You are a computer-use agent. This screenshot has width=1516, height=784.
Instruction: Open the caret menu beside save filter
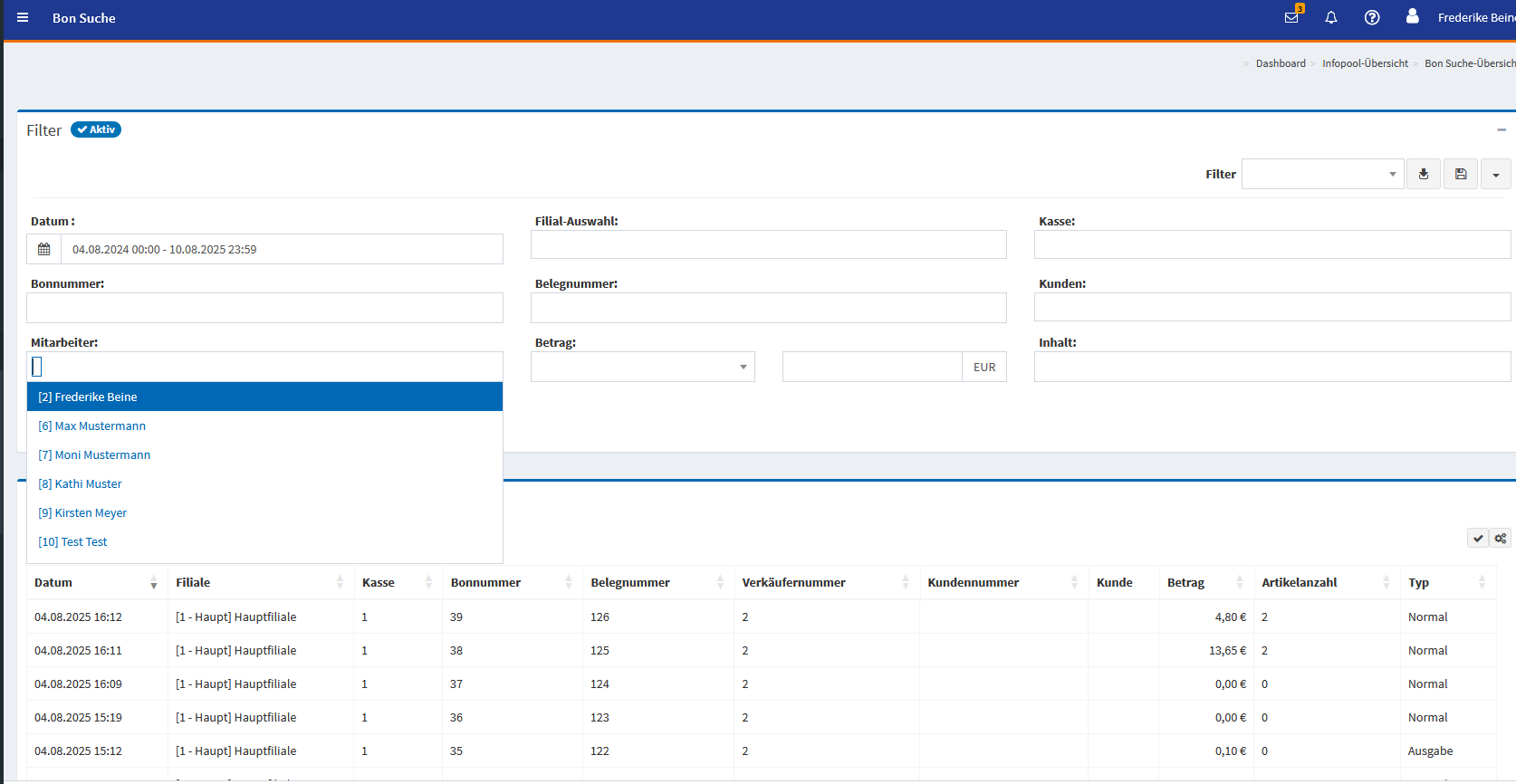coord(1495,174)
